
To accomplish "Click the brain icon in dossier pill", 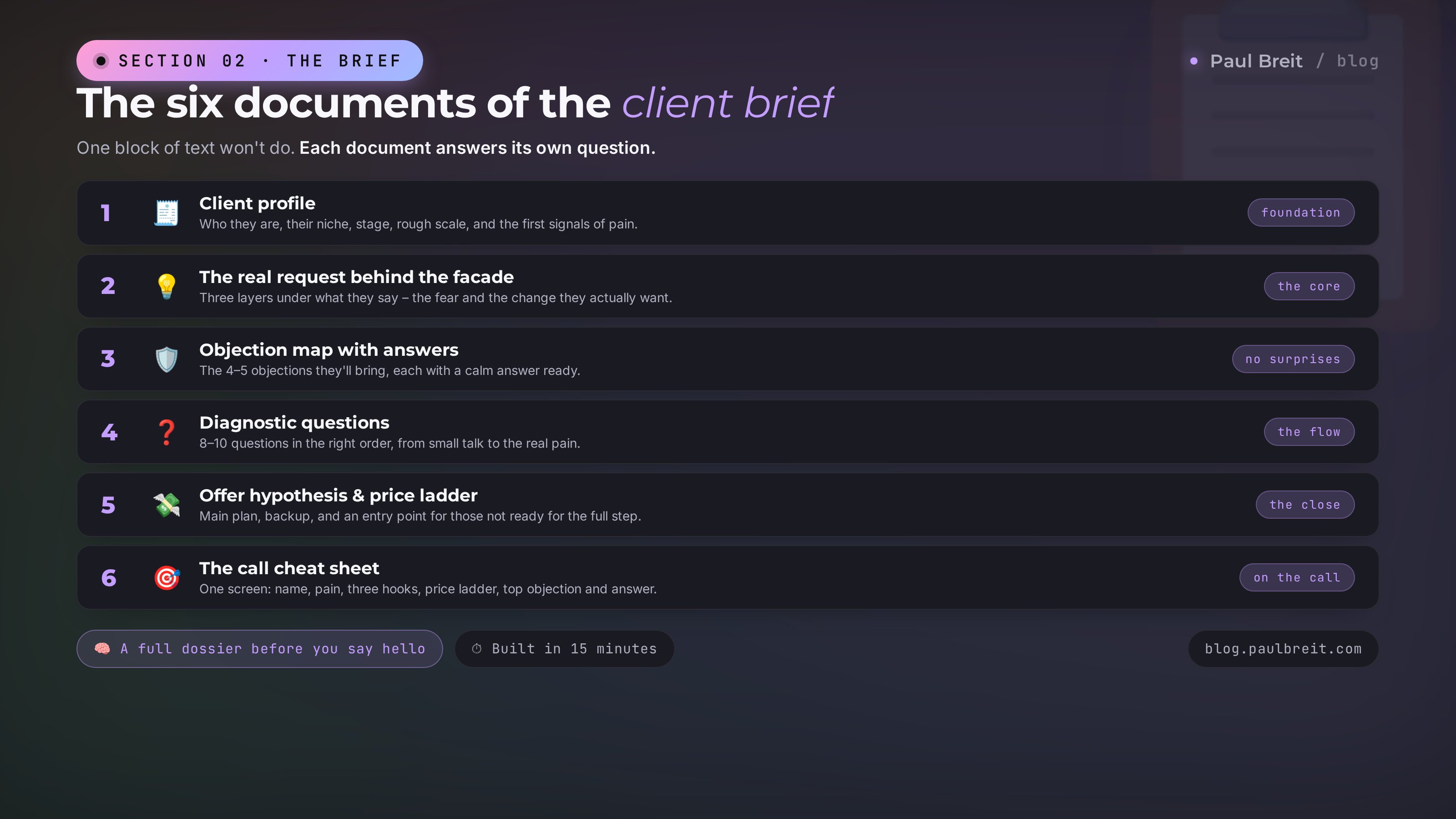I will click(x=102, y=648).
